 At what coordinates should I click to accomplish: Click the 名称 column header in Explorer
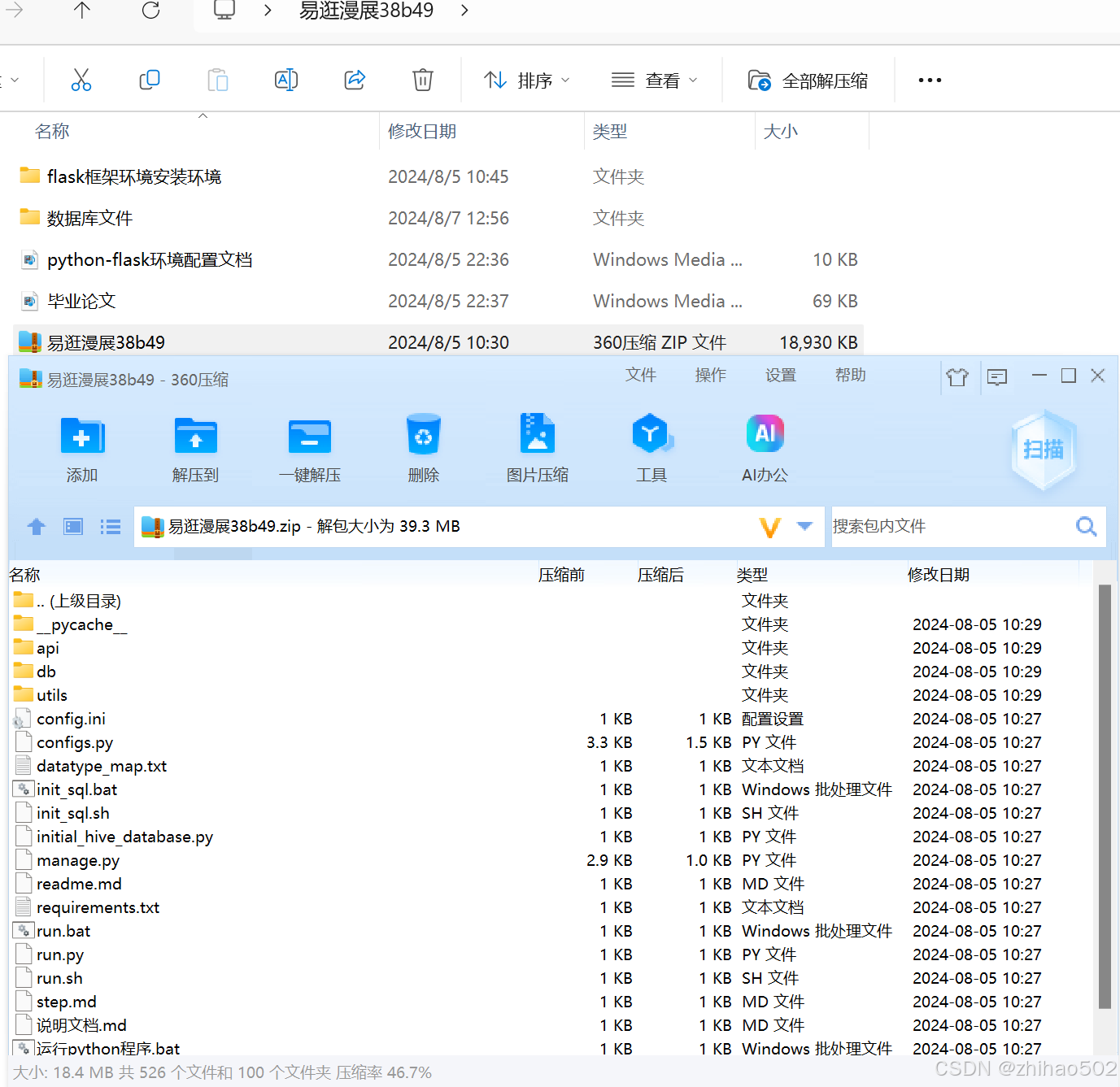[x=52, y=132]
